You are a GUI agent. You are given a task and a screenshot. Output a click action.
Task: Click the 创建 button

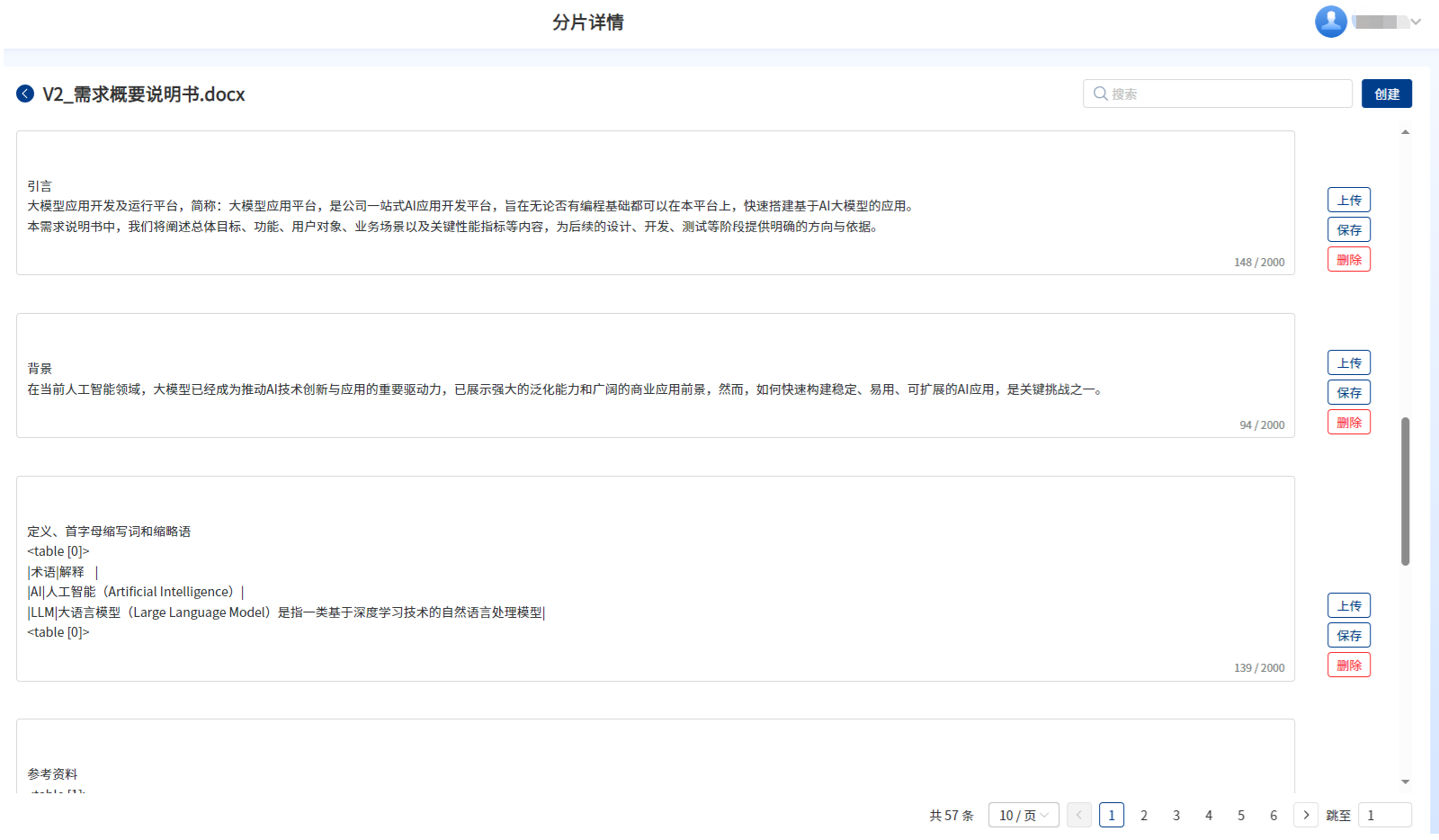[1386, 94]
